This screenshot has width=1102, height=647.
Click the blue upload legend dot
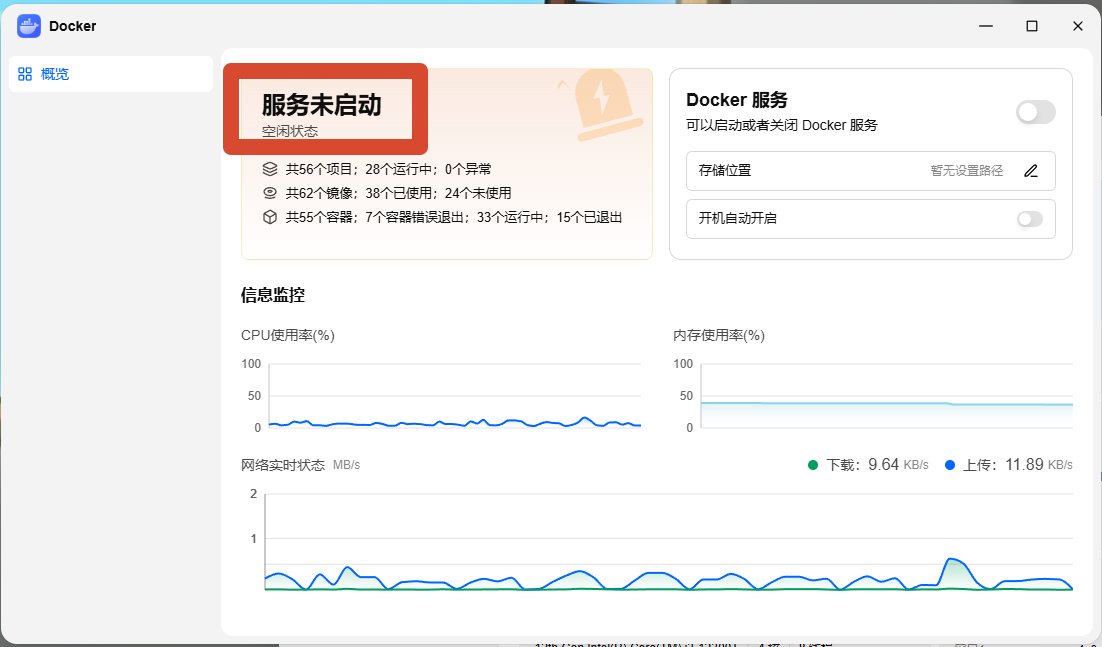click(950, 465)
